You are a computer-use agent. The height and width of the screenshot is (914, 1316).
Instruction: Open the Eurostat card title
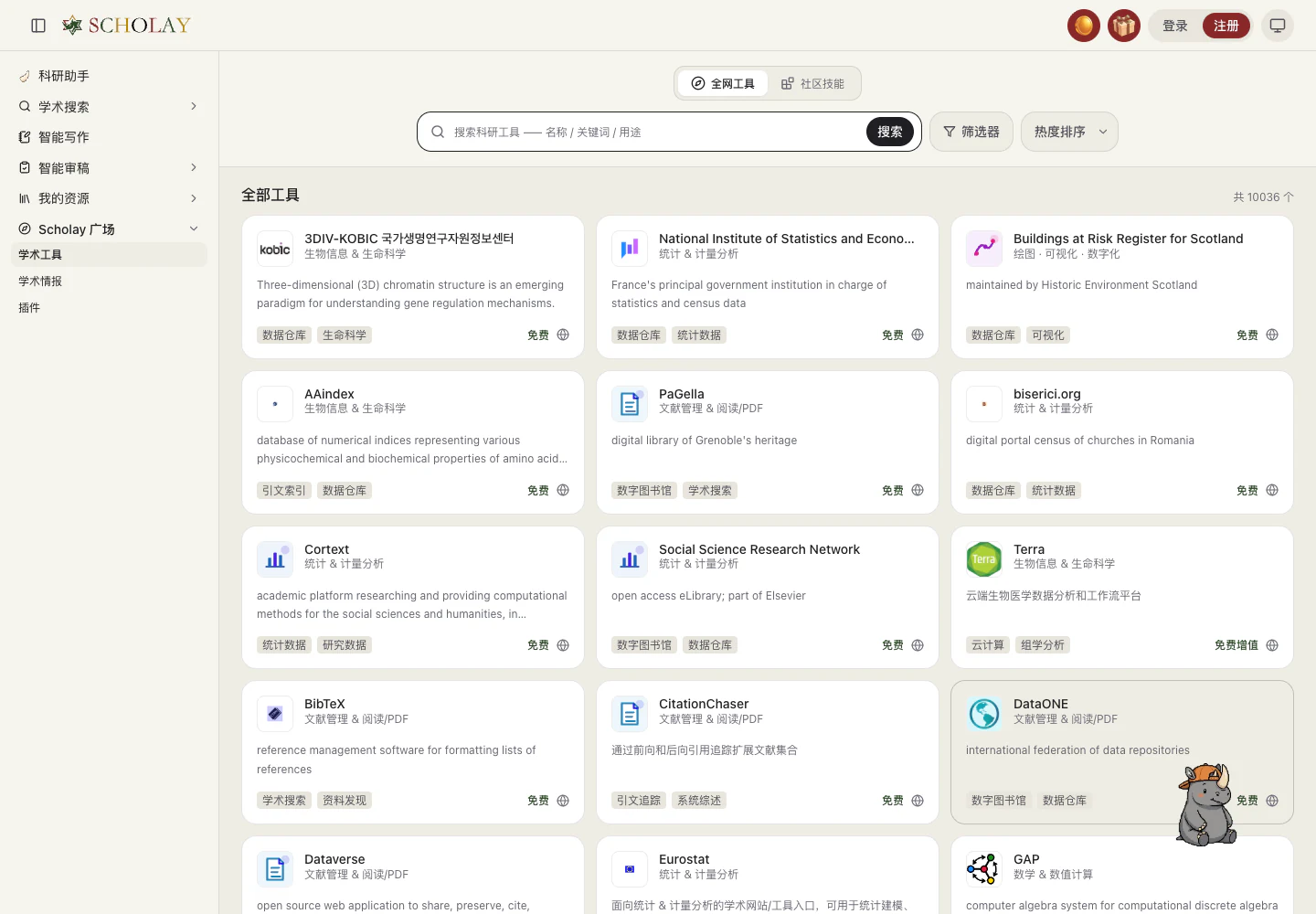(685, 859)
